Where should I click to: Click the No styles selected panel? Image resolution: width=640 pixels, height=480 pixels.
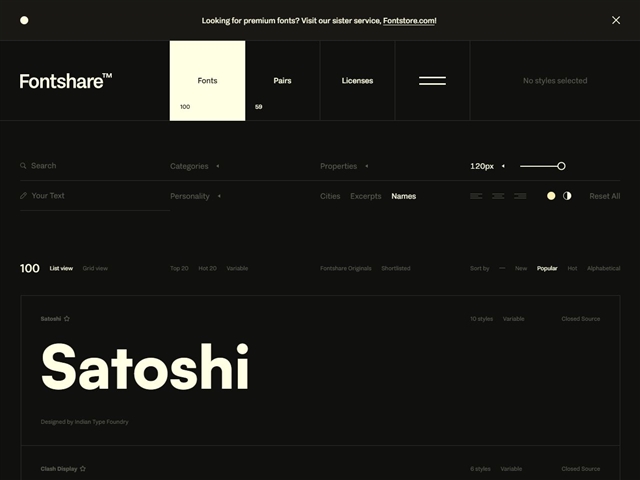pos(555,80)
